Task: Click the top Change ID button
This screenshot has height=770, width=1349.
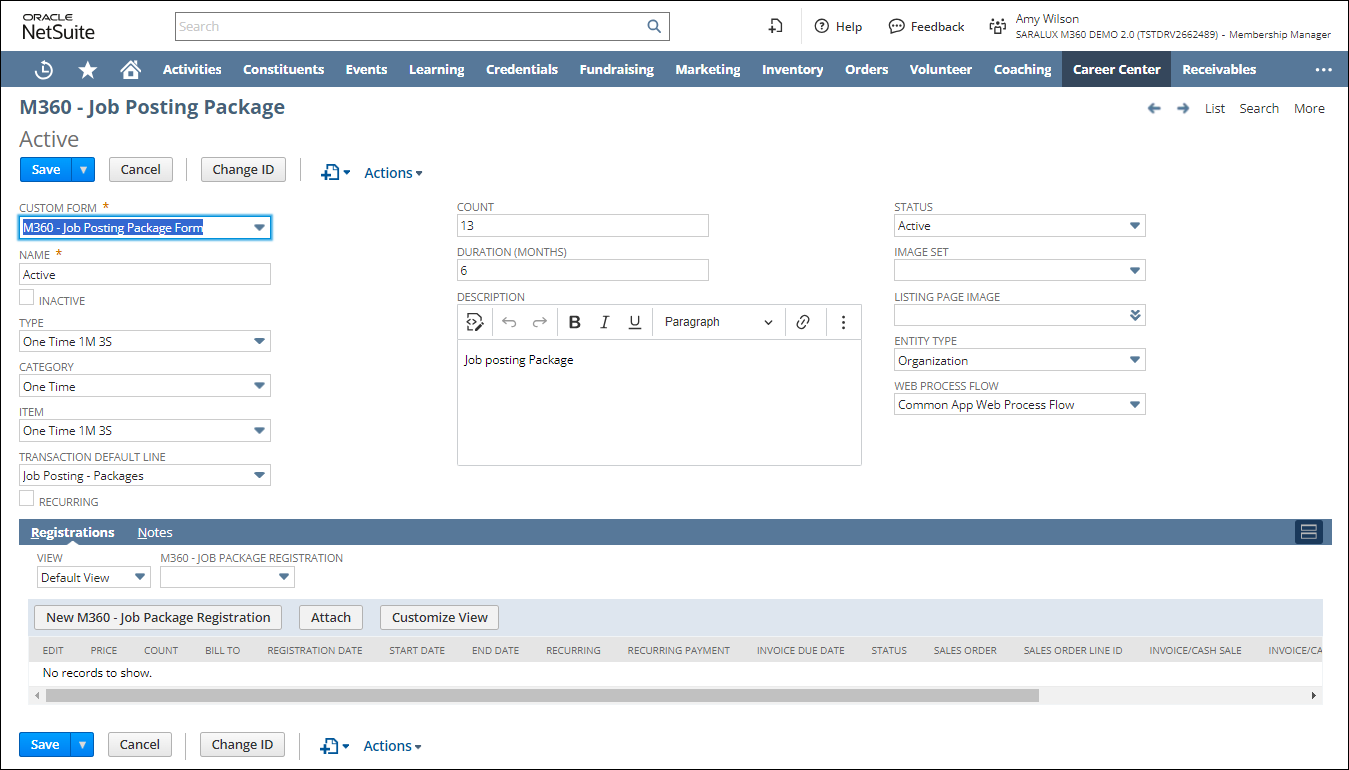Action: (x=243, y=169)
